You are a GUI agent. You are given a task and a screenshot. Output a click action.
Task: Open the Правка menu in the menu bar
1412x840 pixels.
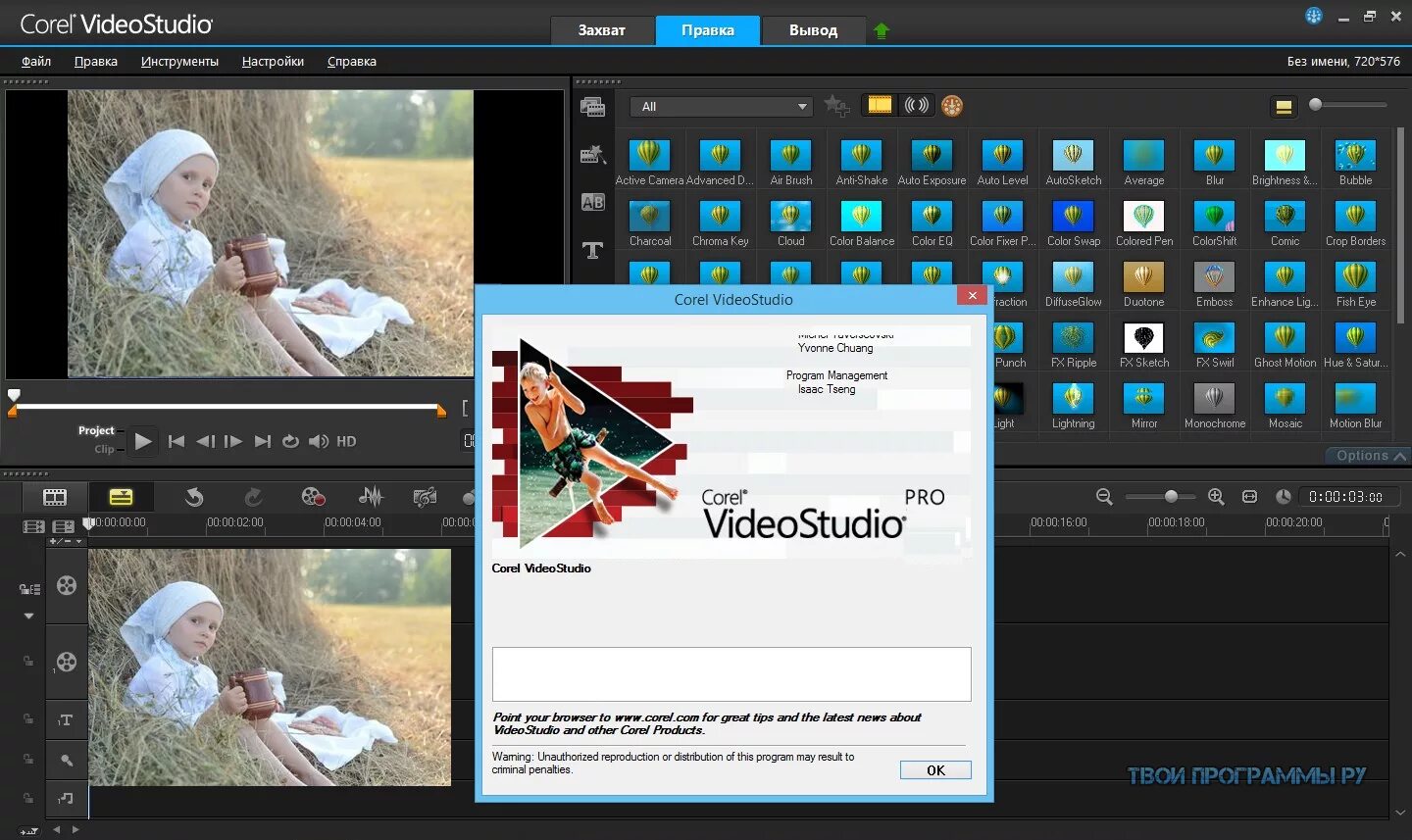96,61
